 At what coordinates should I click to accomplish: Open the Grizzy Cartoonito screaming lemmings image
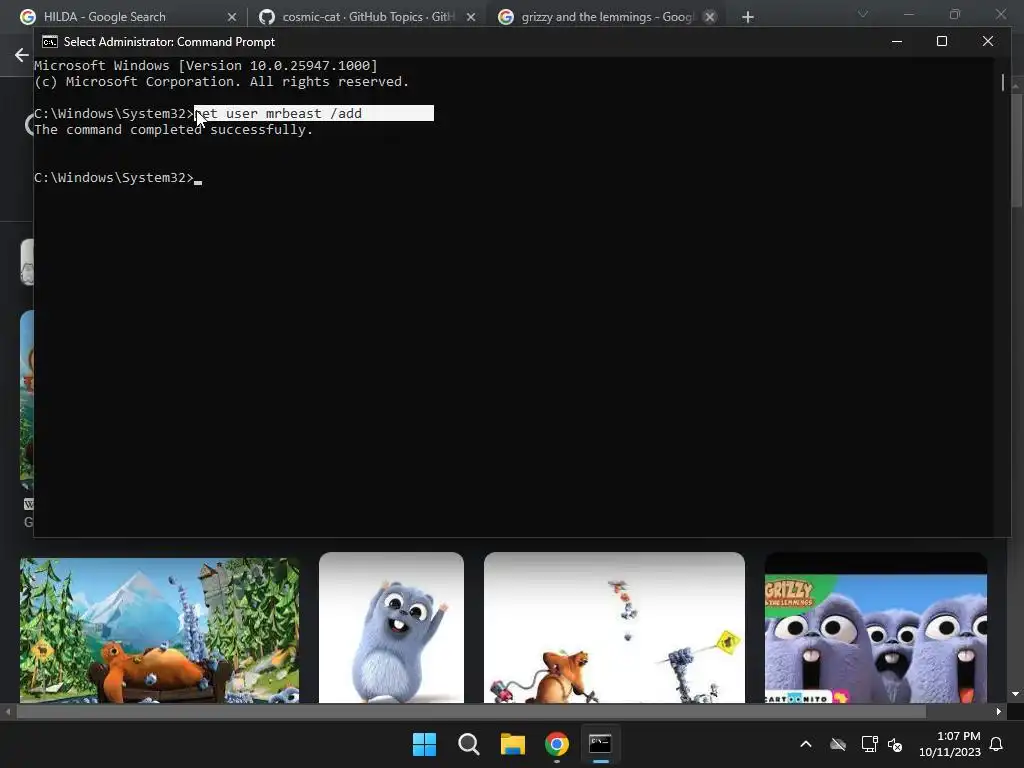coord(876,628)
